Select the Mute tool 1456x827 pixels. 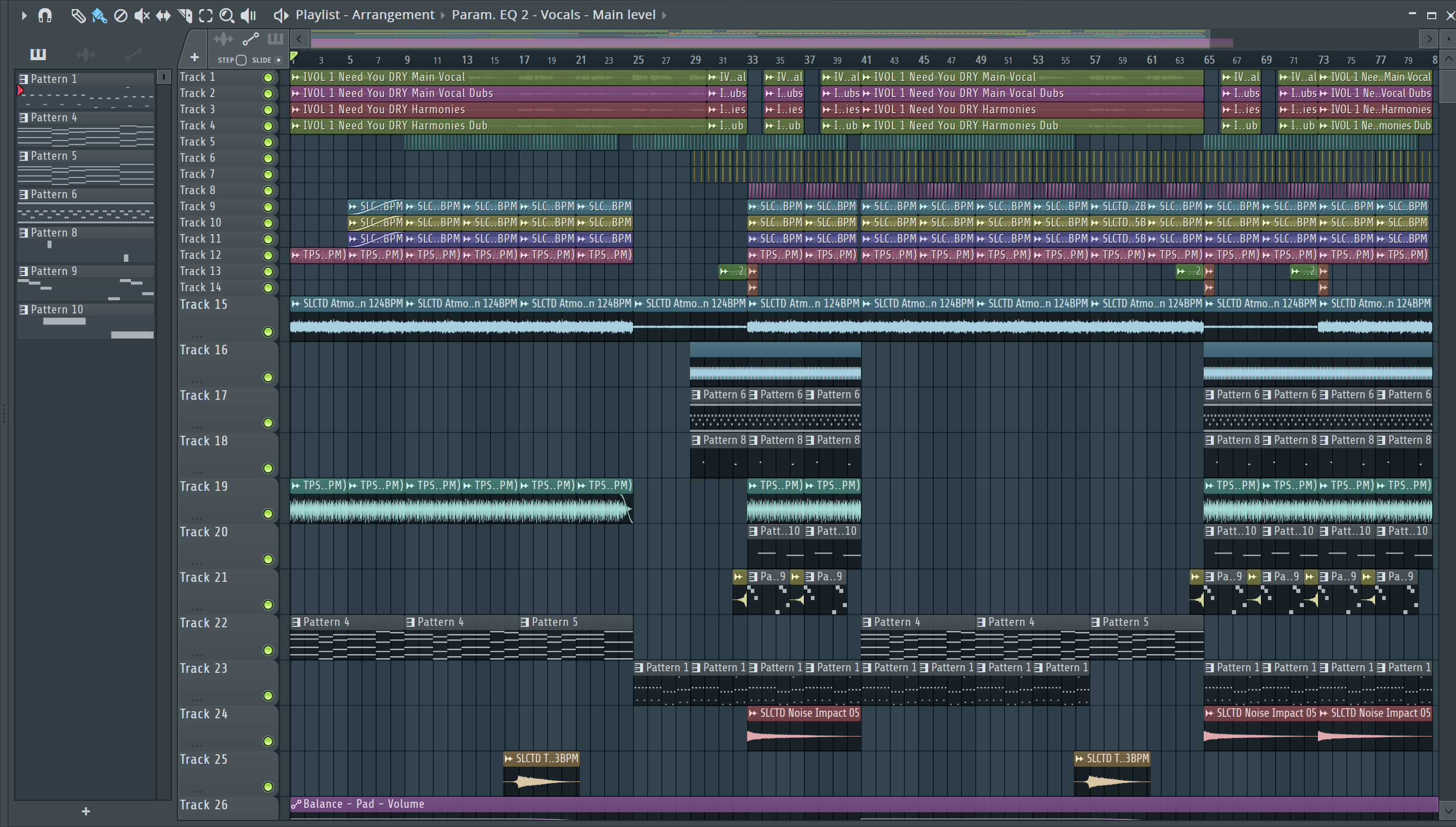click(142, 15)
